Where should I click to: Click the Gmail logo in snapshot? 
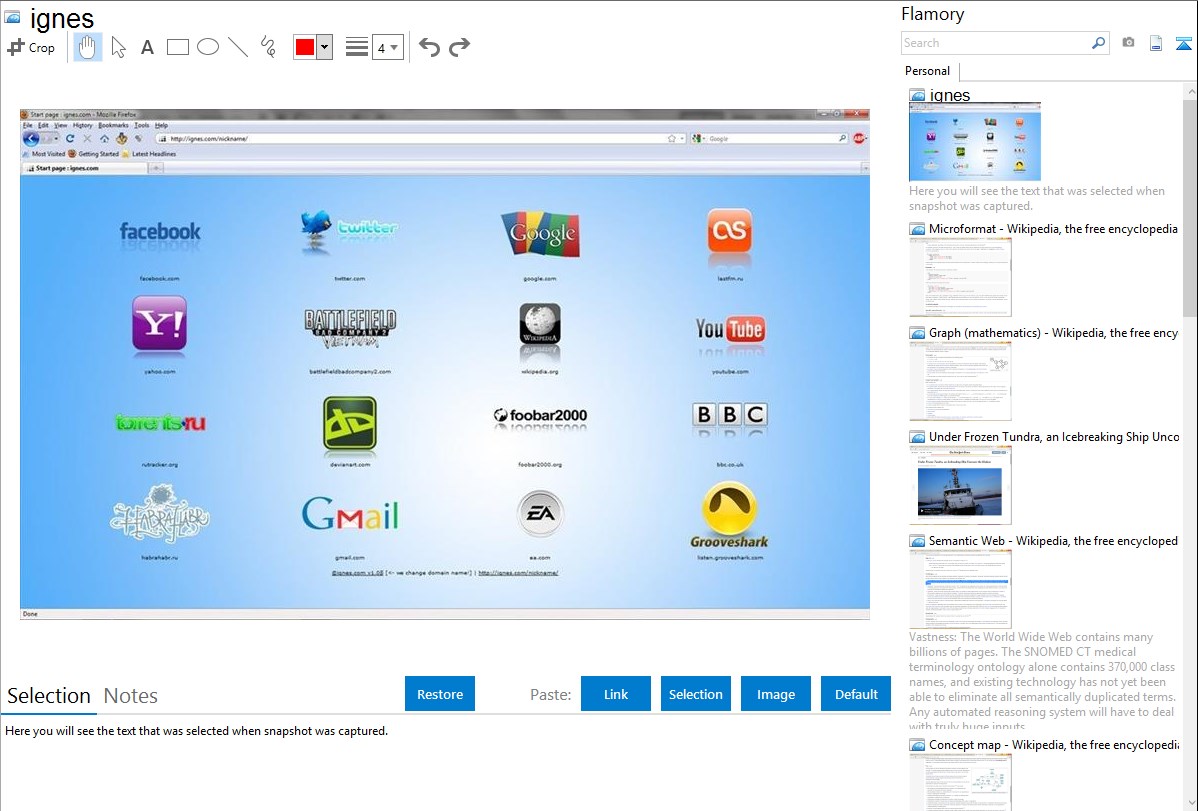[350, 514]
